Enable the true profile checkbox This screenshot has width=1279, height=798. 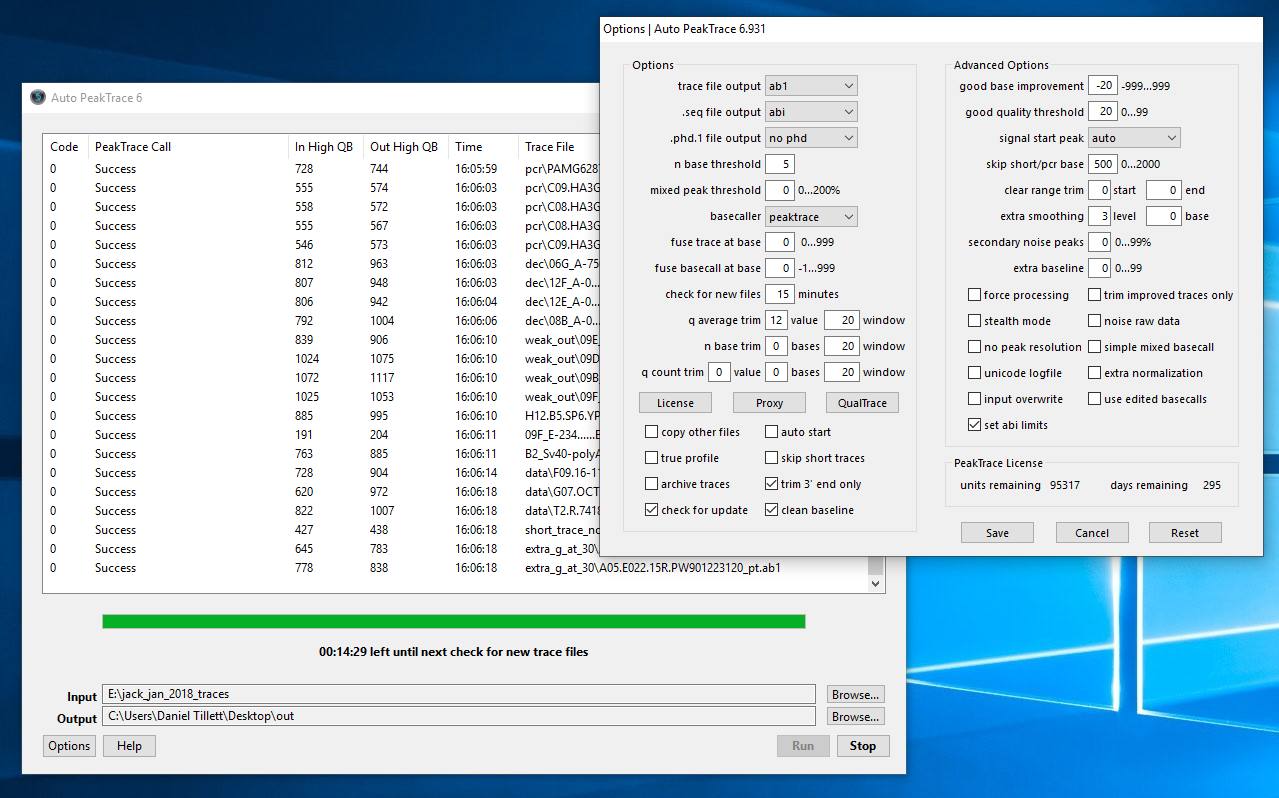click(652, 458)
